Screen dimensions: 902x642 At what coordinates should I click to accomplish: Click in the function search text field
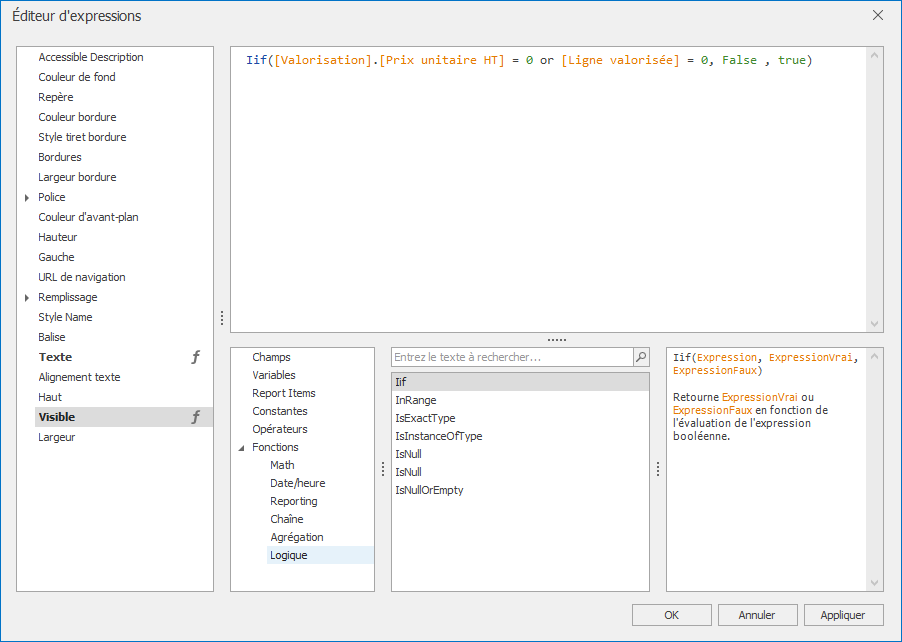(510, 357)
